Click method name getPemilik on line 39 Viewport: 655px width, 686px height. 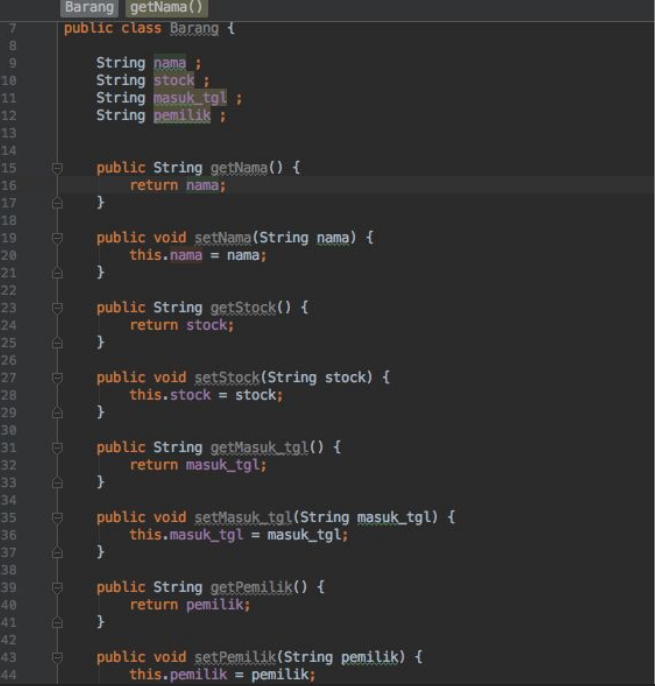[x=251, y=588]
